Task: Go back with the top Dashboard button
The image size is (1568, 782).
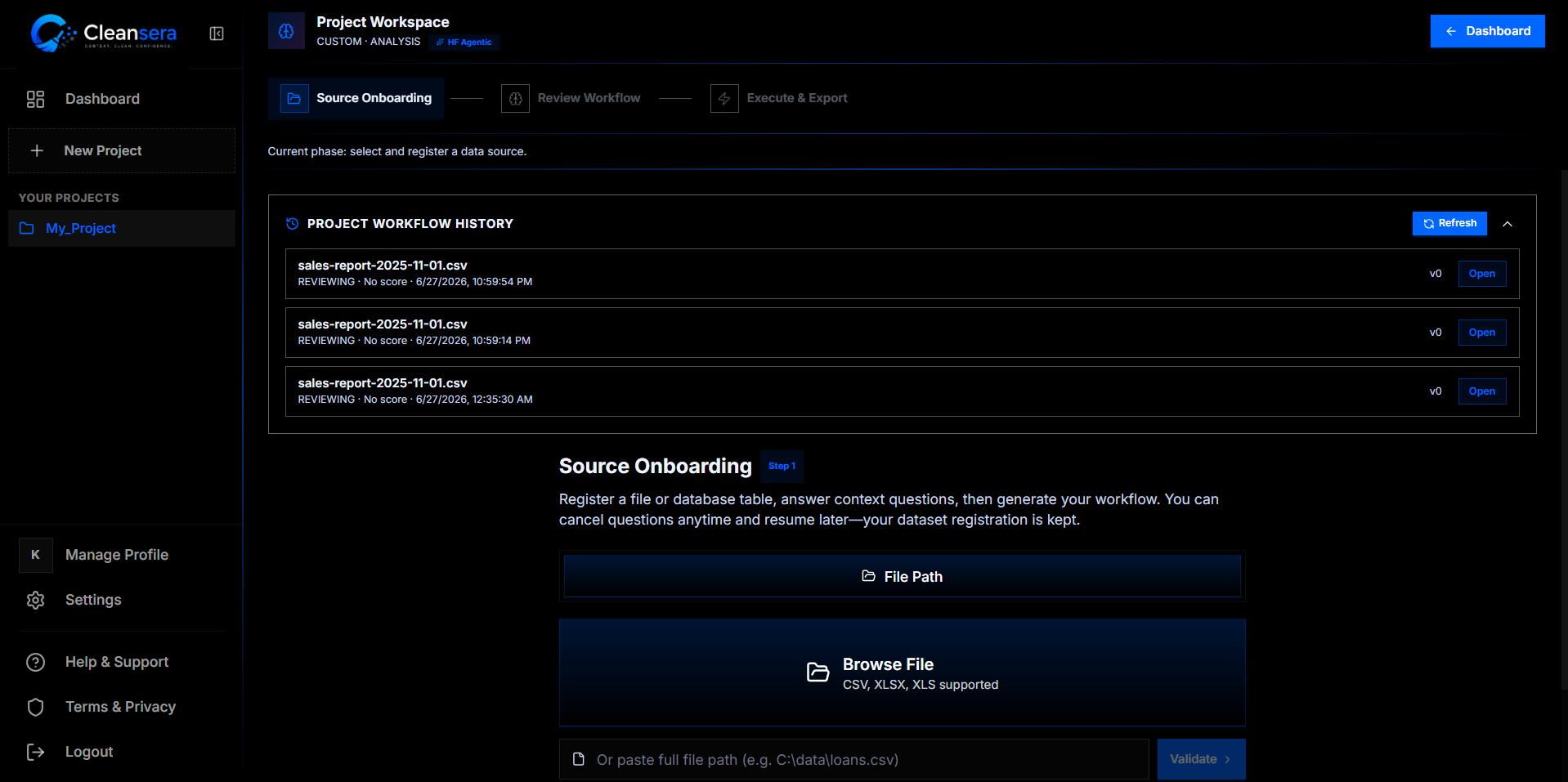Action: coord(1487,31)
